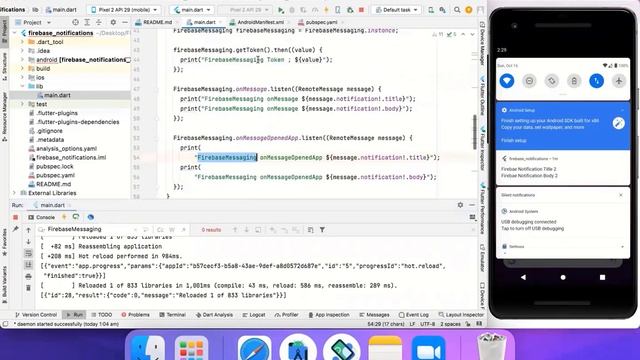Open the Terminal tool window tab
The width and height of the screenshot is (640, 360).
pos(173,315)
